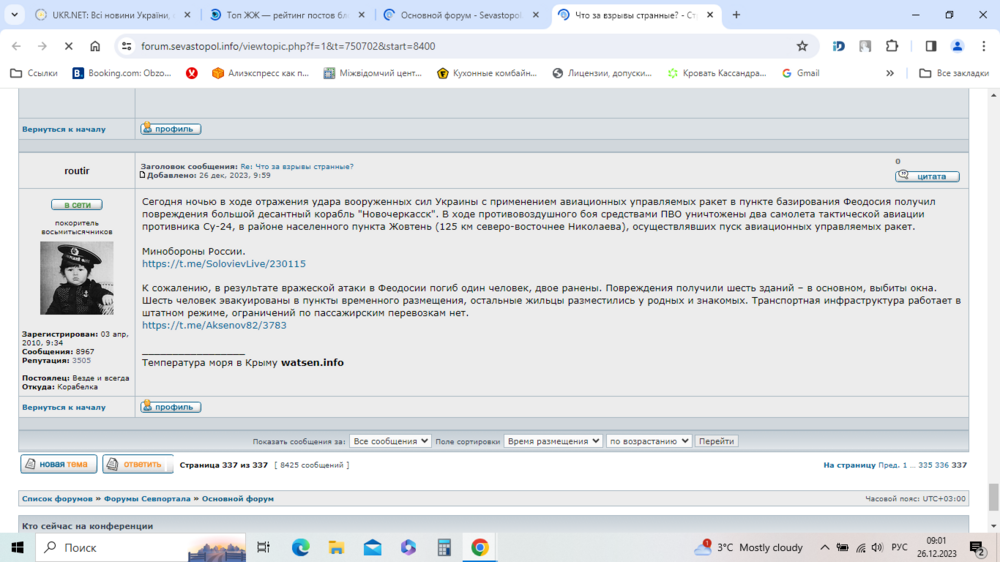Image resolution: width=1000 pixels, height=562 pixels.
Task: Open the browser home page
Action: pos(95,46)
